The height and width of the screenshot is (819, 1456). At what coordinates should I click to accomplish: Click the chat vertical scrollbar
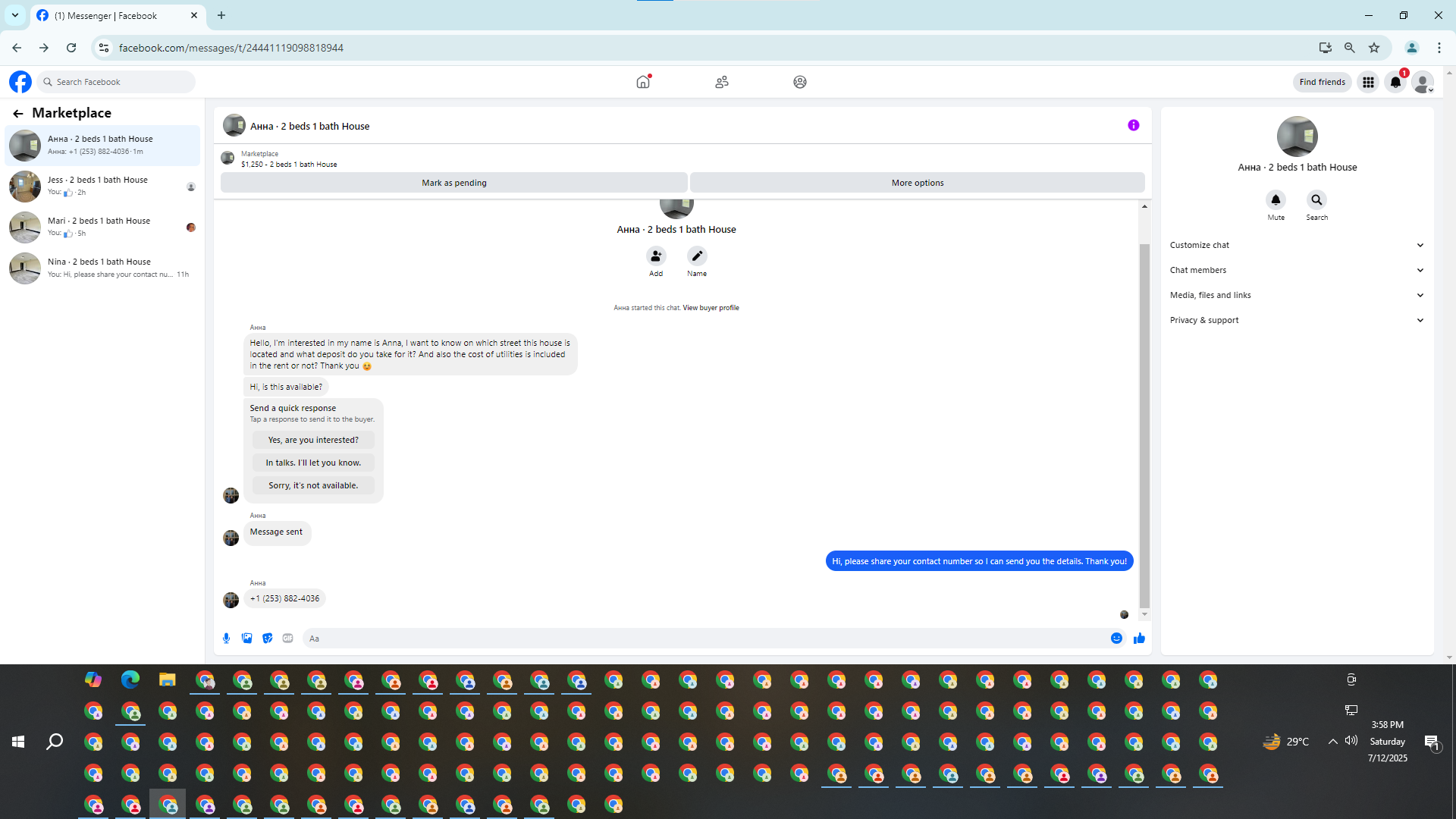1144,425
